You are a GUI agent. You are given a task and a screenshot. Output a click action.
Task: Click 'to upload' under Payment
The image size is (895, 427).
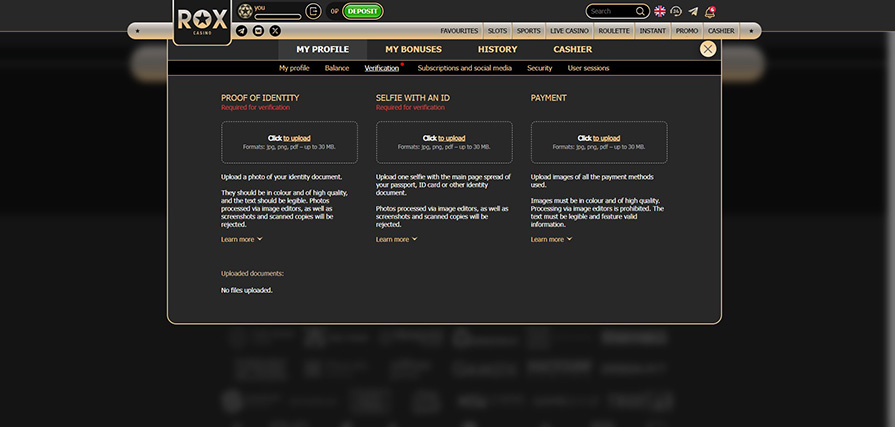tap(606, 138)
